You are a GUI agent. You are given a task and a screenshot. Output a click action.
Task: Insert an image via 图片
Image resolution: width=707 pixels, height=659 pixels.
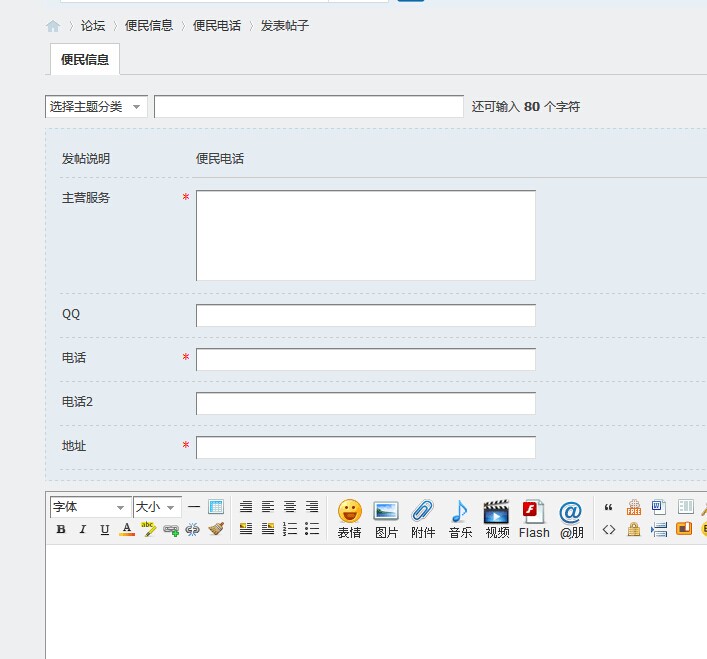click(x=386, y=519)
